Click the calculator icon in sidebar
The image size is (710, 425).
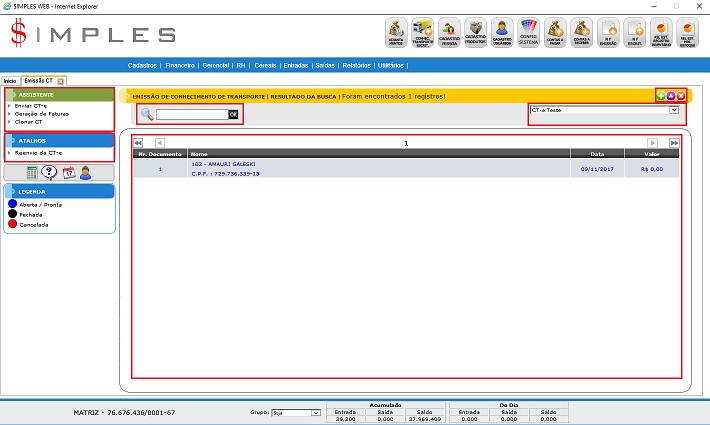[x=32, y=172]
